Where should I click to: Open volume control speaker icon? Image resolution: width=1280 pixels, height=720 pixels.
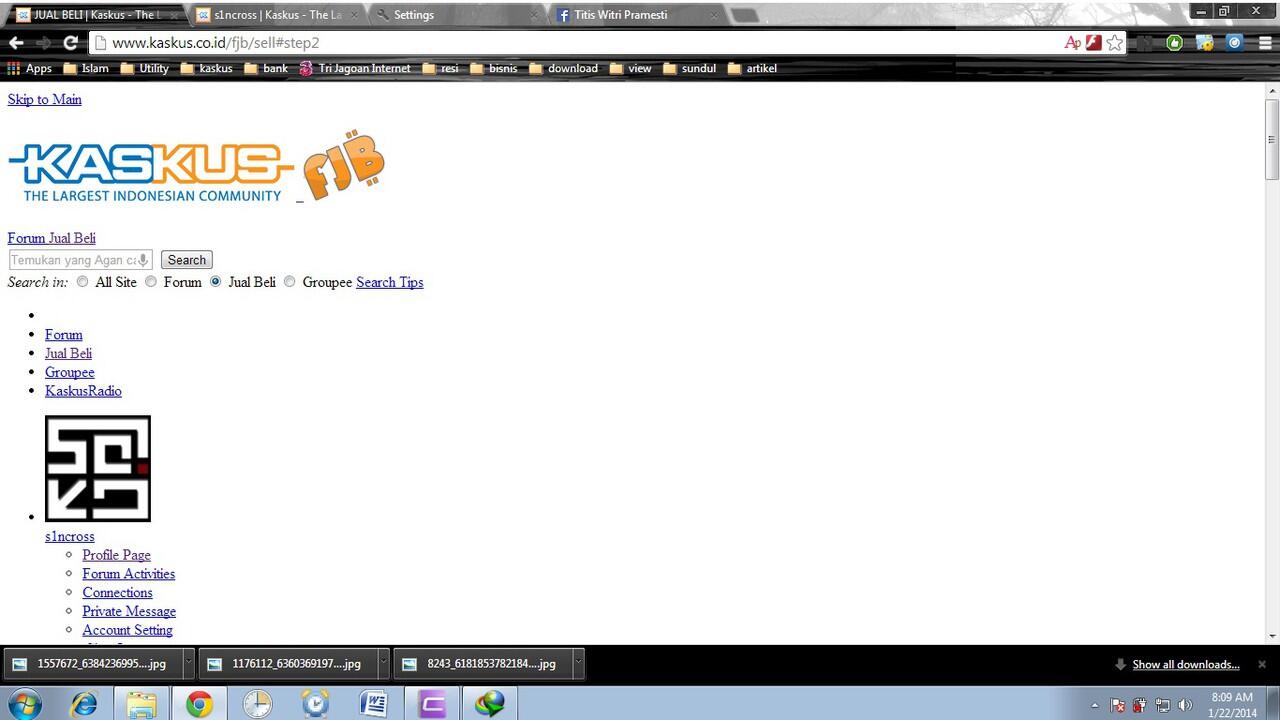[x=1185, y=705]
